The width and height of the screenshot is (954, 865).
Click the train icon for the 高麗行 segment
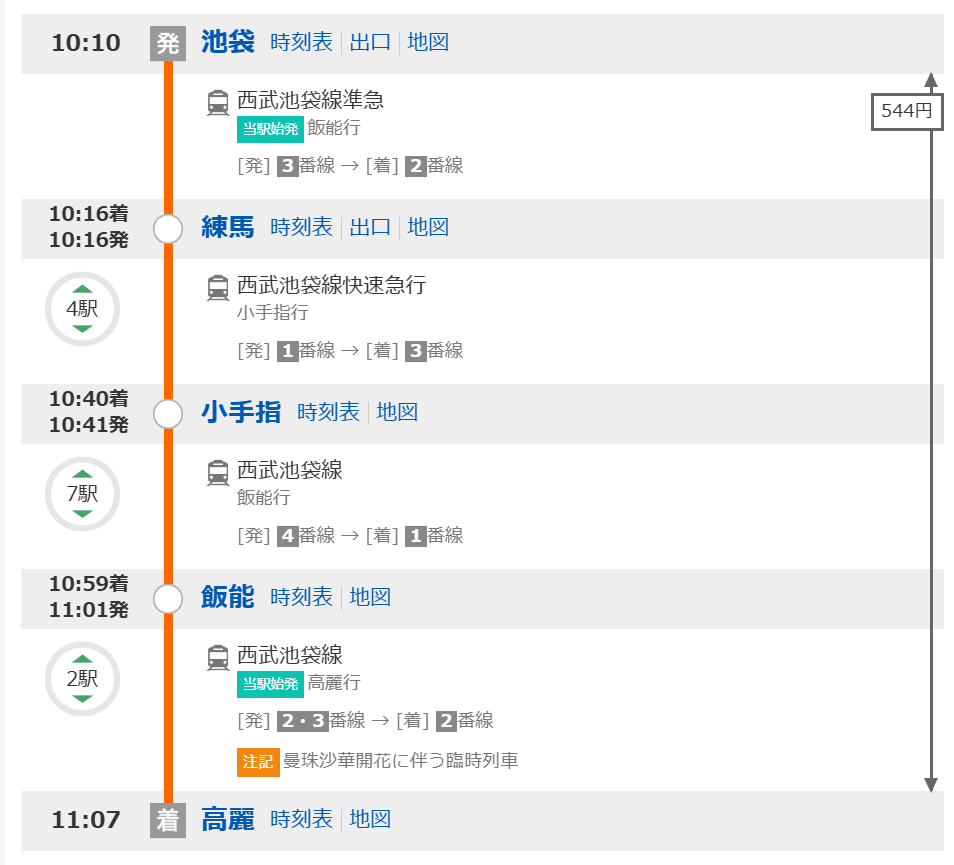point(217,657)
